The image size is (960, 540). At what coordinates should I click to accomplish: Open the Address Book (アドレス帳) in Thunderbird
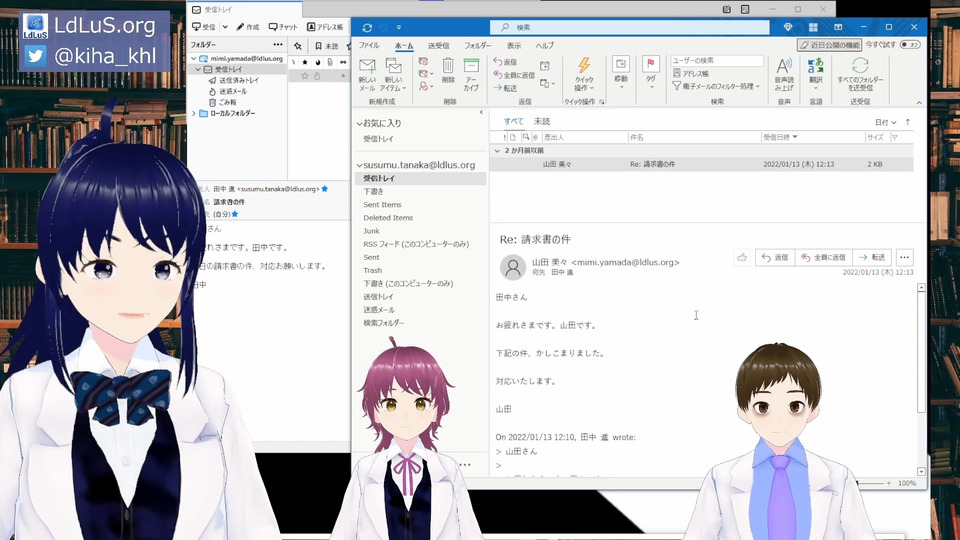point(325,27)
